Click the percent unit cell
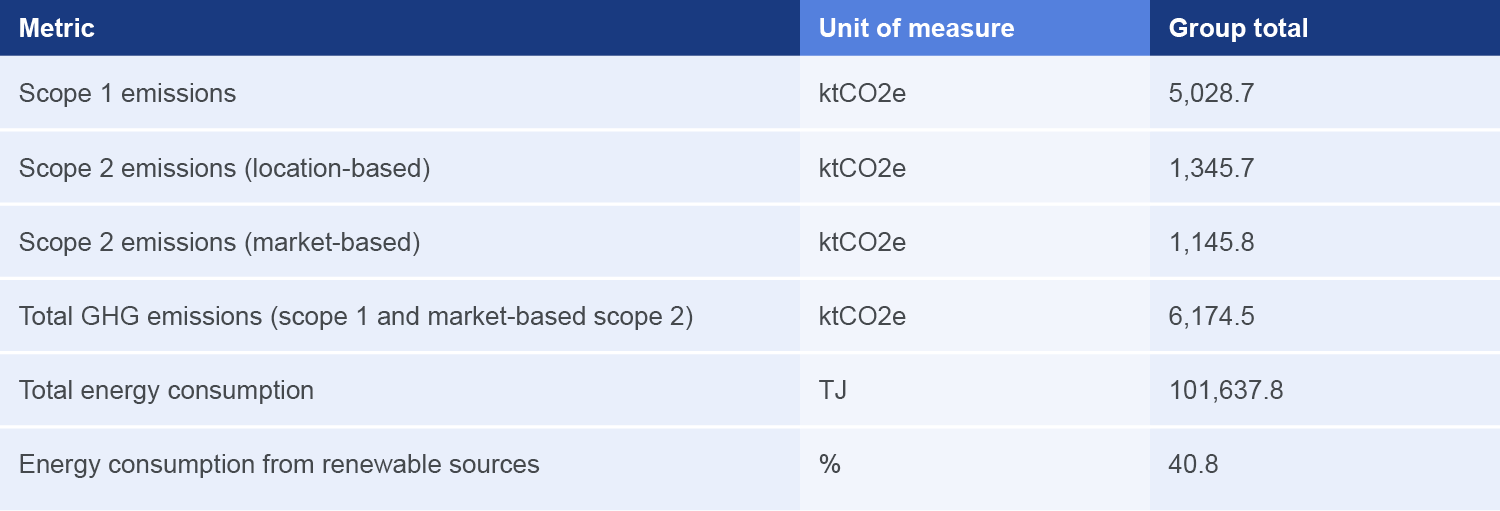 [x=829, y=464]
